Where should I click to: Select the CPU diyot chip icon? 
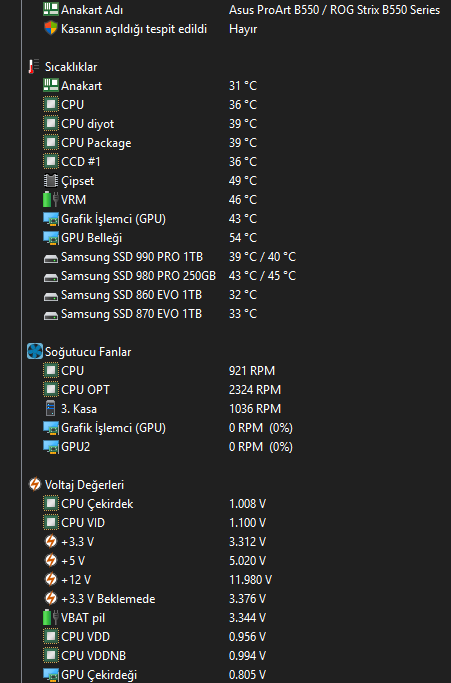pos(51,124)
